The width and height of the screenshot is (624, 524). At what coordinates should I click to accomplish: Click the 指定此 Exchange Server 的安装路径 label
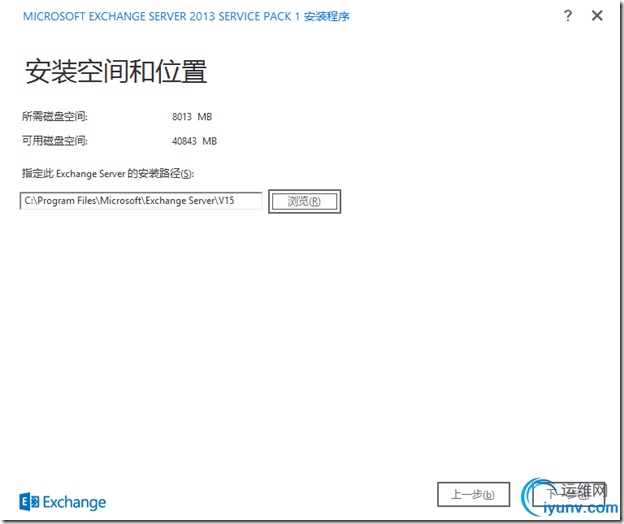coord(108,174)
